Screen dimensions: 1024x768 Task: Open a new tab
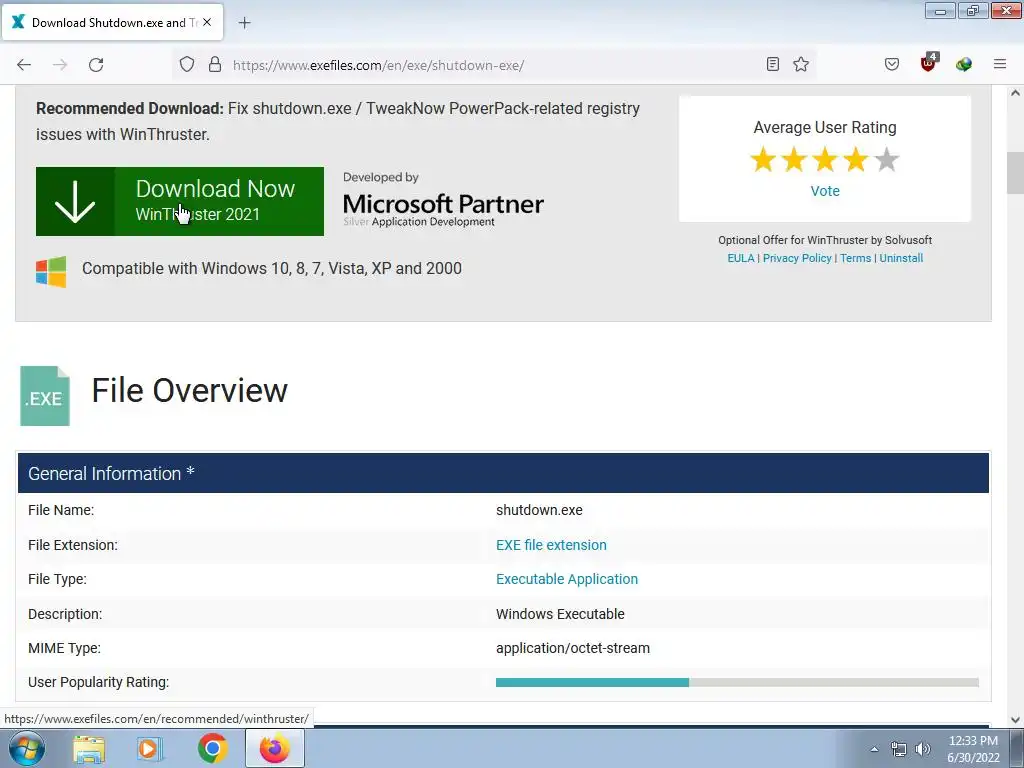click(244, 23)
